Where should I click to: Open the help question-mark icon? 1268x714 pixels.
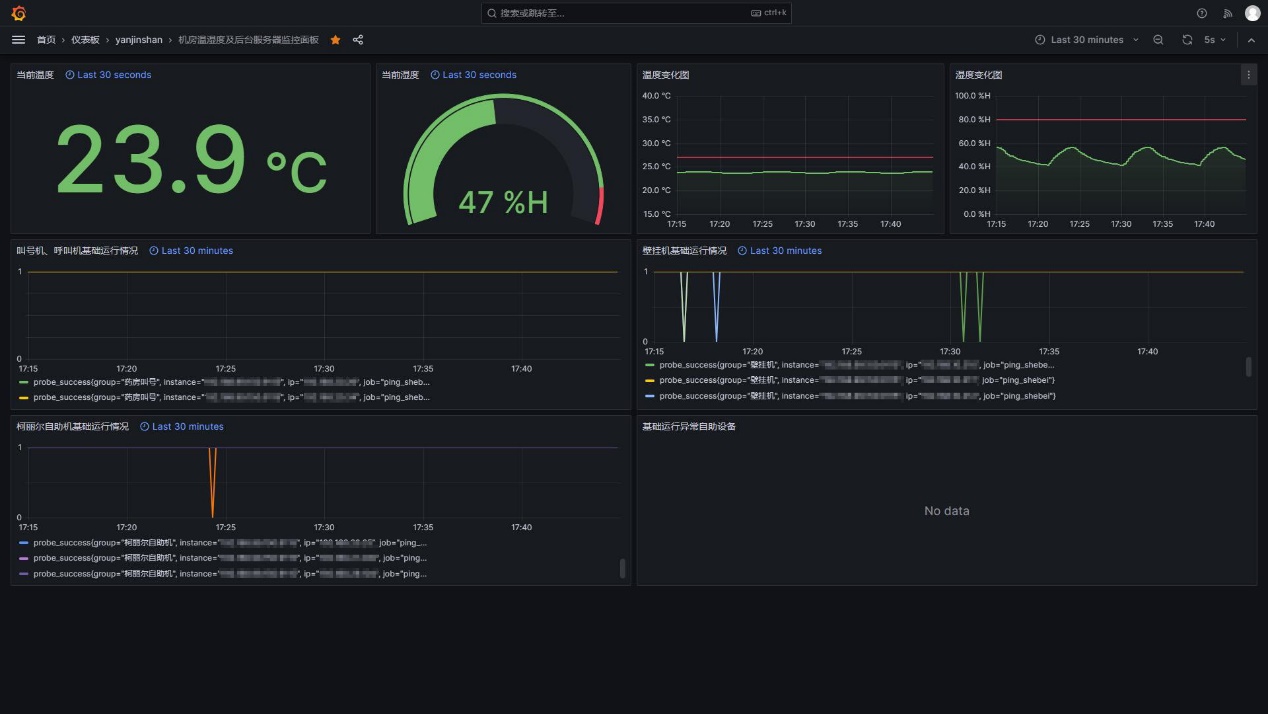point(1202,13)
